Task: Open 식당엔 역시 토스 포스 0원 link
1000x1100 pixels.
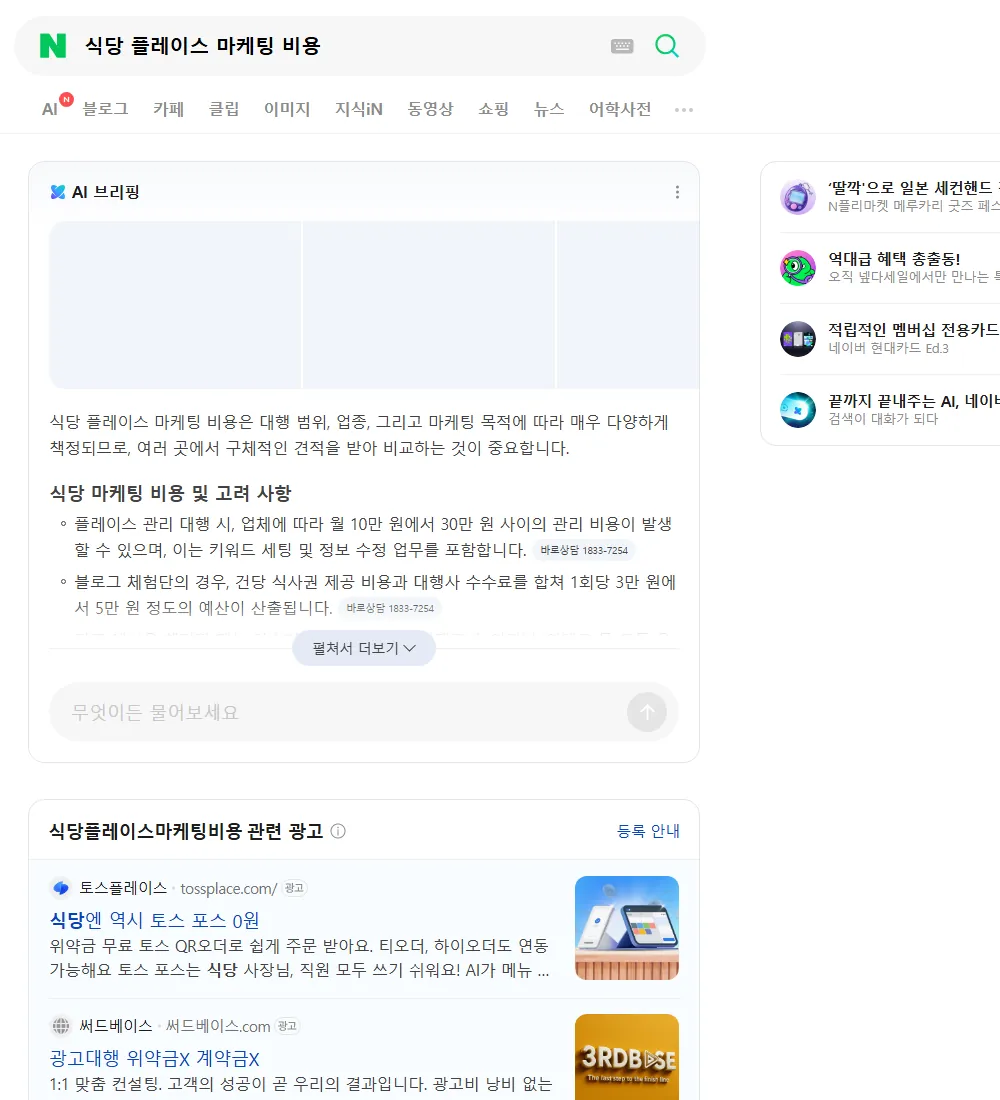Action: click(154, 920)
